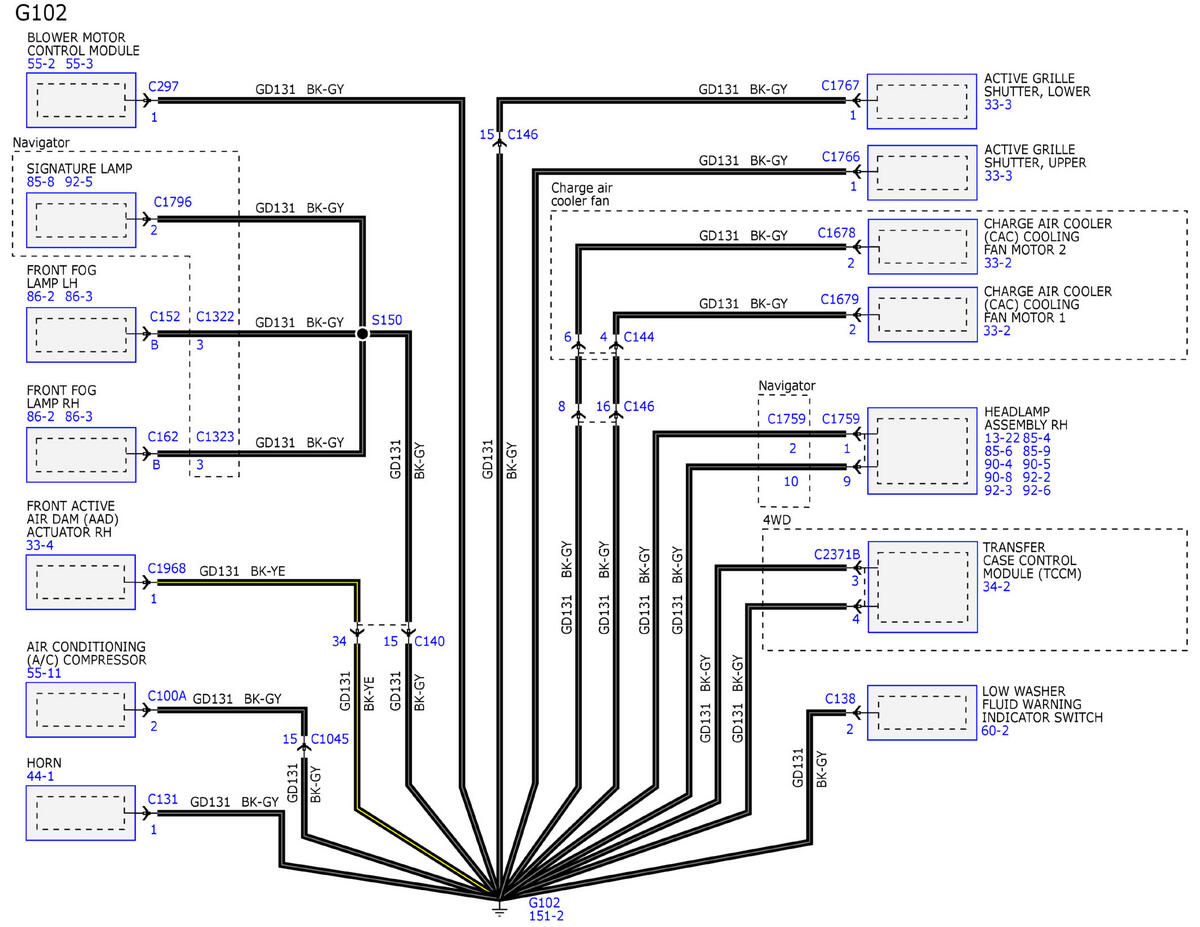The image size is (1200, 927).
Task: Open connector C138 at the washer fluid switch
Action: (x=841, y=698)
